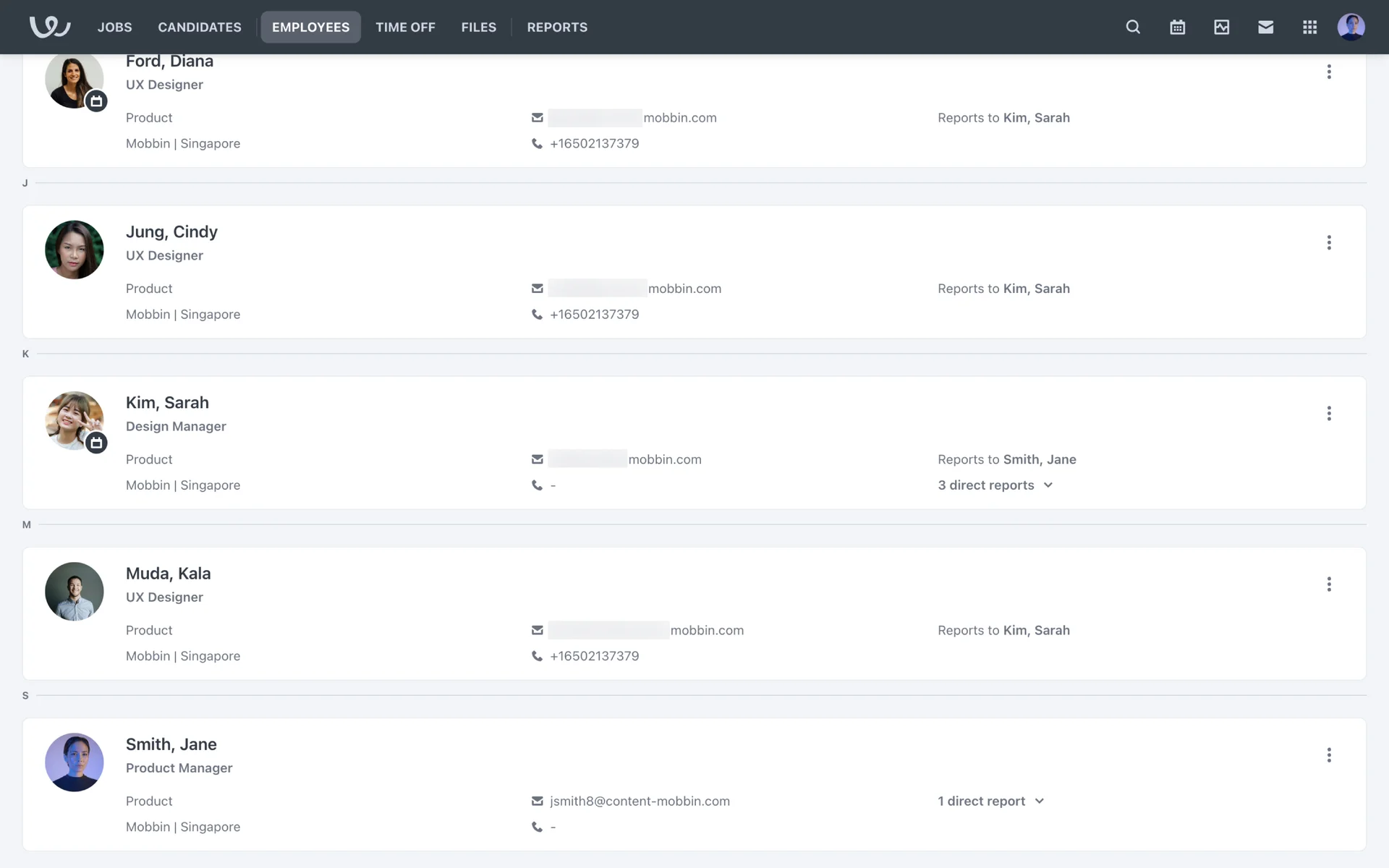Open the user profile avatar menu

1351,27
